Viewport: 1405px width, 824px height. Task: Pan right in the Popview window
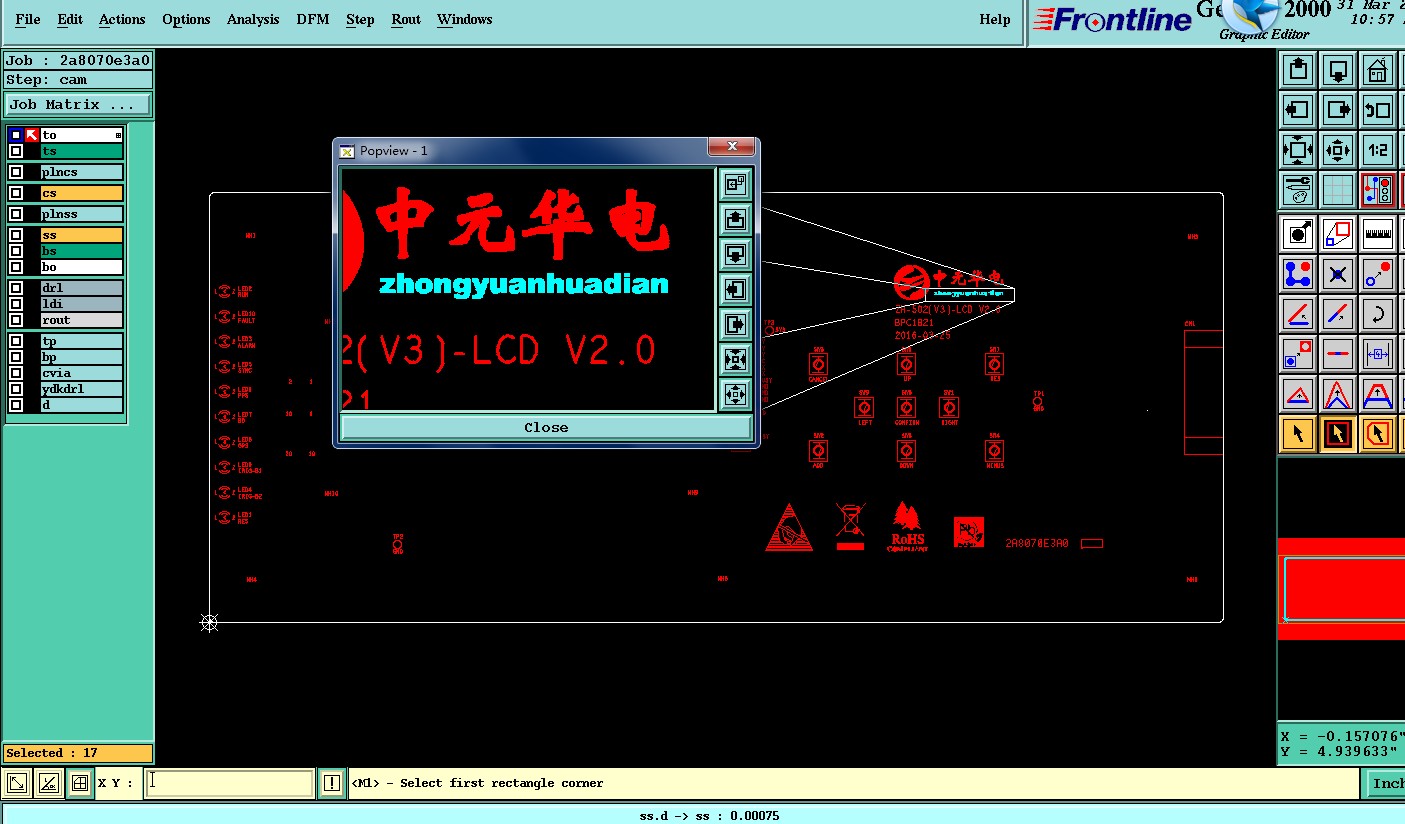[735, 325]
